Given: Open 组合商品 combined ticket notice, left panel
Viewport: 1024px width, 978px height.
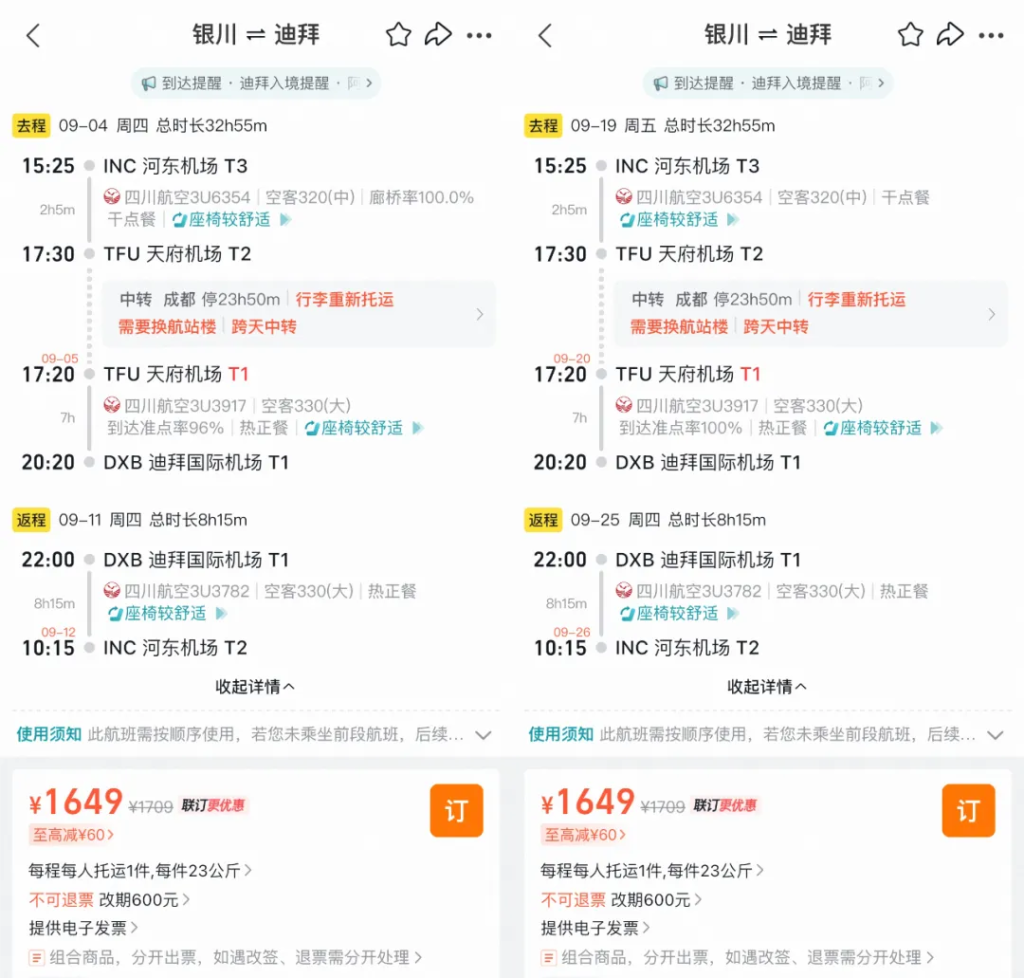Looking at the screenshot, I should [226, 958].
